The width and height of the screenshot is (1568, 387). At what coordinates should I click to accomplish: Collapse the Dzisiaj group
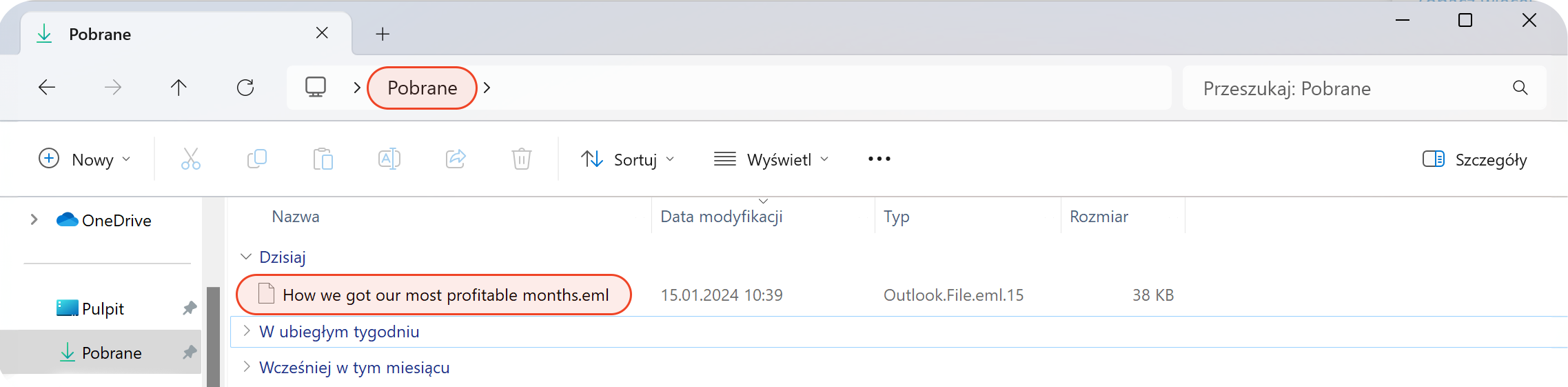tap(246, 257)
